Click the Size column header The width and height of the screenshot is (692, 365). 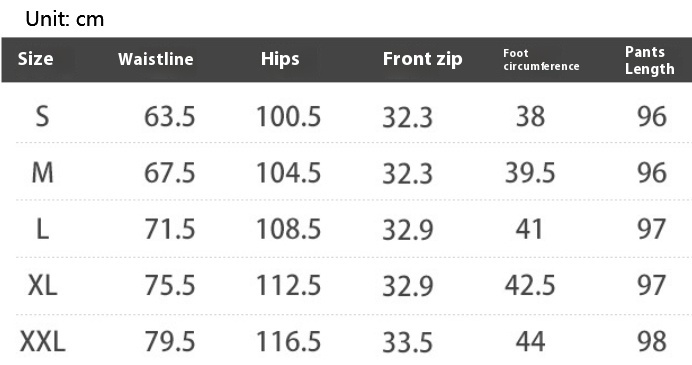click(35, 59)
